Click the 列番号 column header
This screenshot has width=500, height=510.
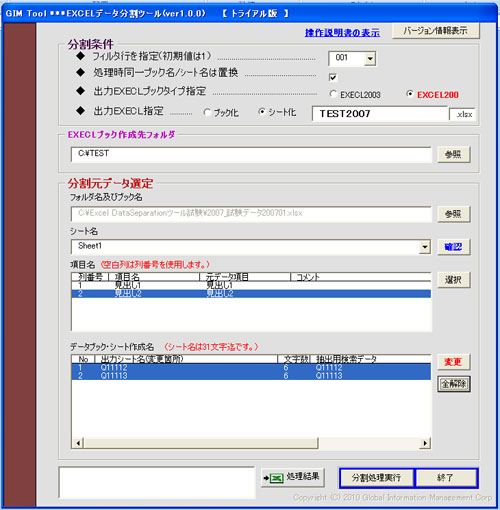[x=90, y=277]
